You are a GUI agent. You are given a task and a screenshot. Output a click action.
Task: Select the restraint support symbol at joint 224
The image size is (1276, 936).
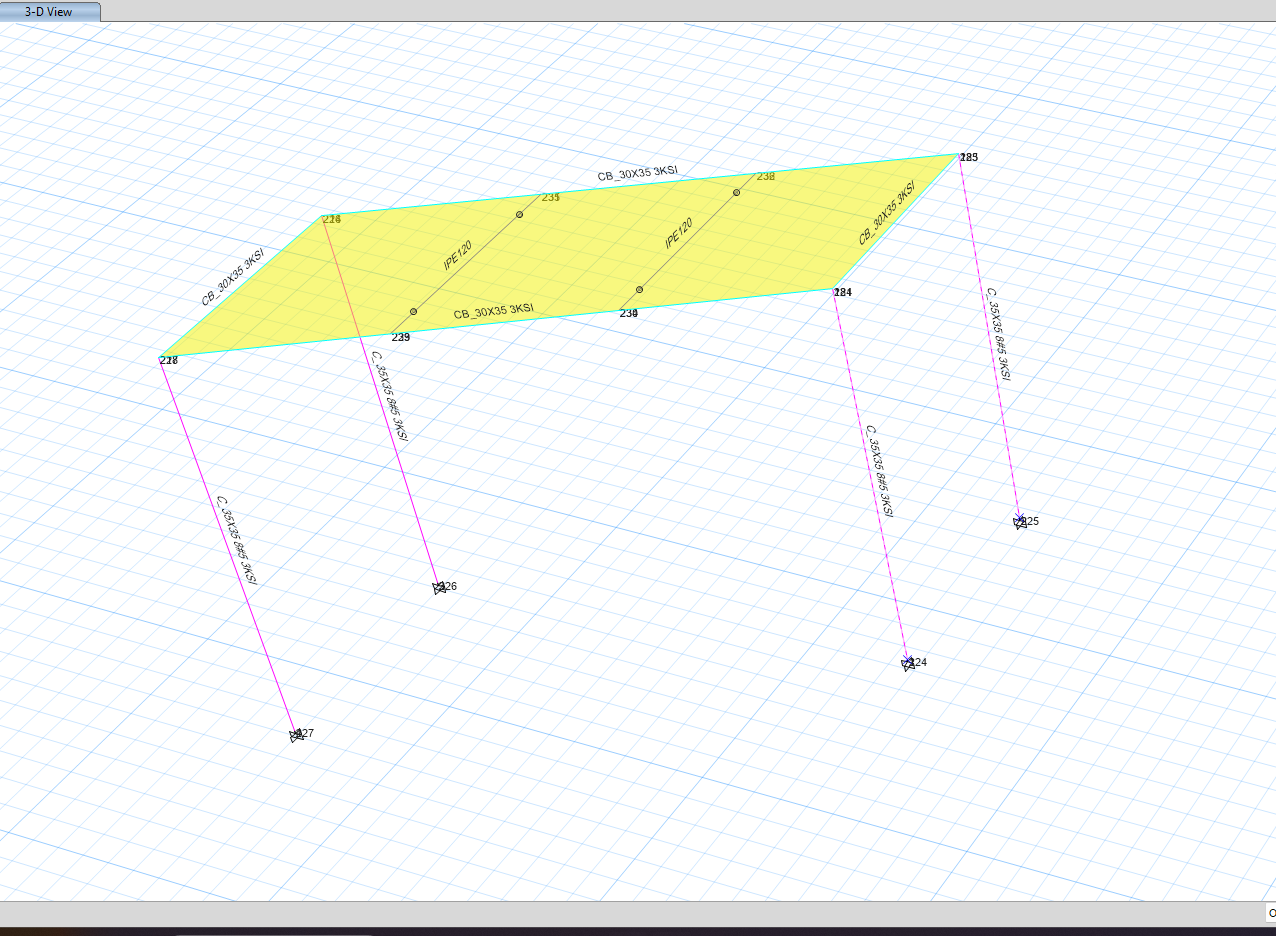(x=908, y=664)
